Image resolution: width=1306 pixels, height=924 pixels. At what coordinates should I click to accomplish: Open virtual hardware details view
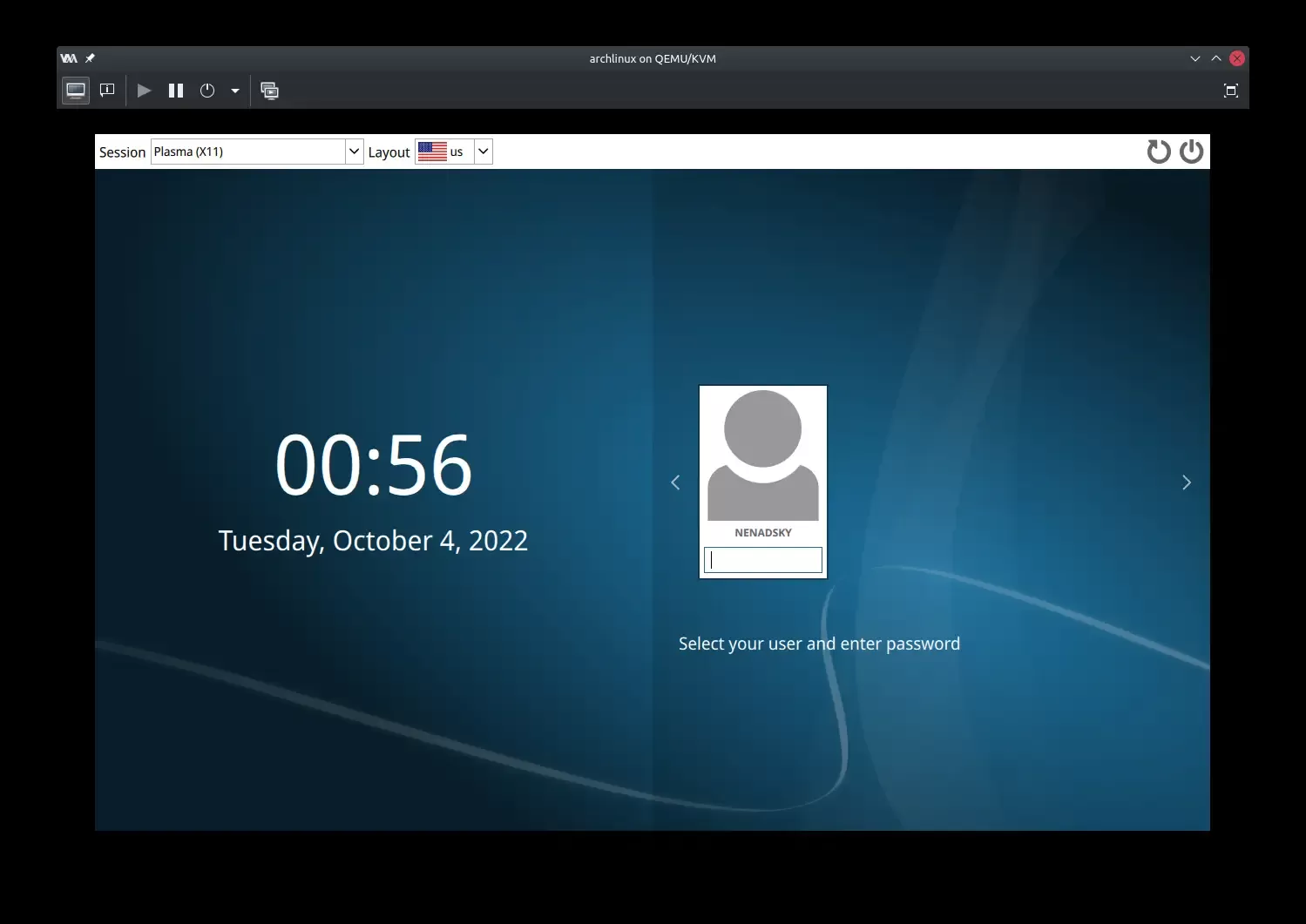pos(107,91)
